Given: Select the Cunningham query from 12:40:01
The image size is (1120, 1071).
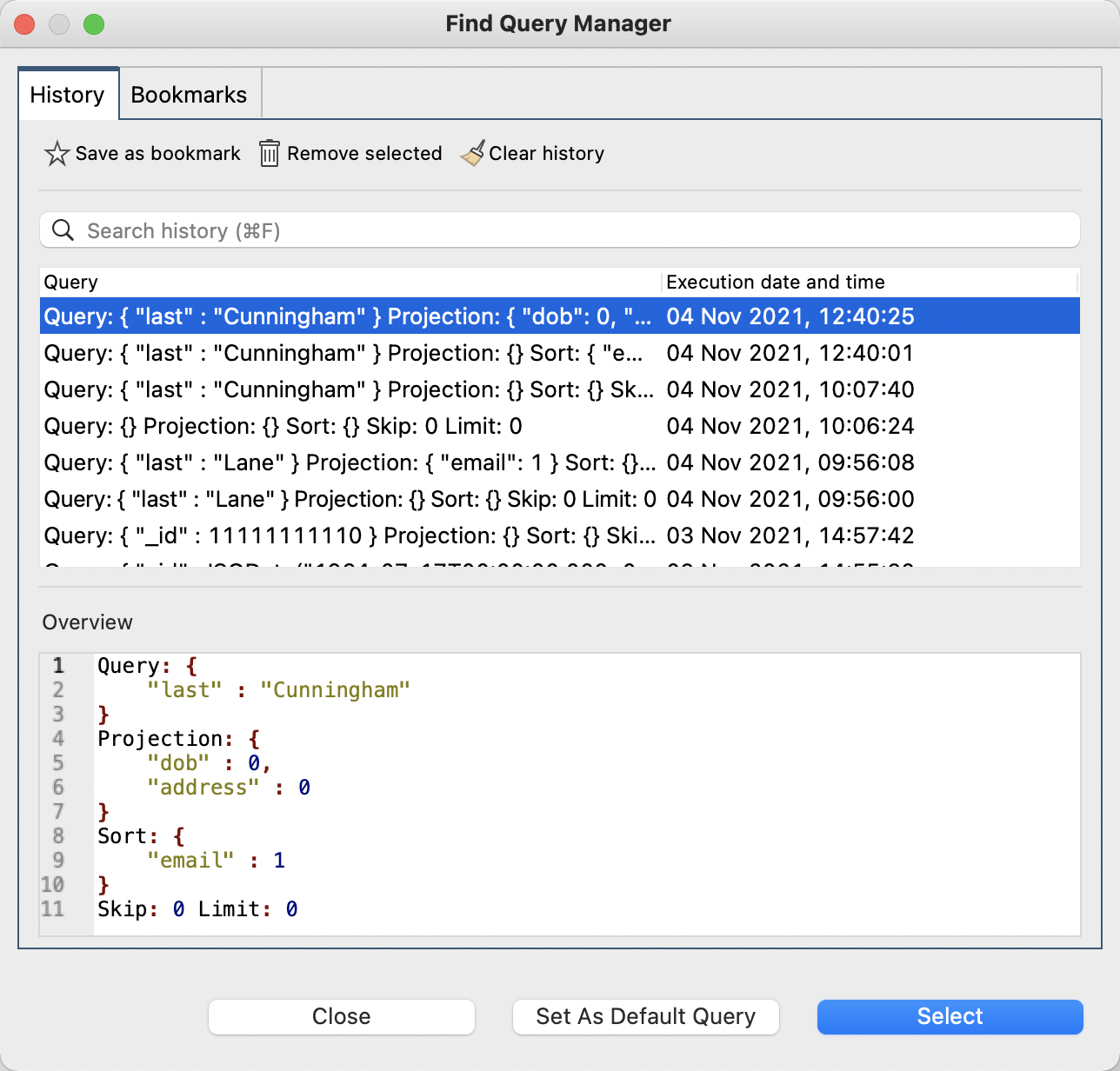Looking at the screenshot, I should 348,353.
